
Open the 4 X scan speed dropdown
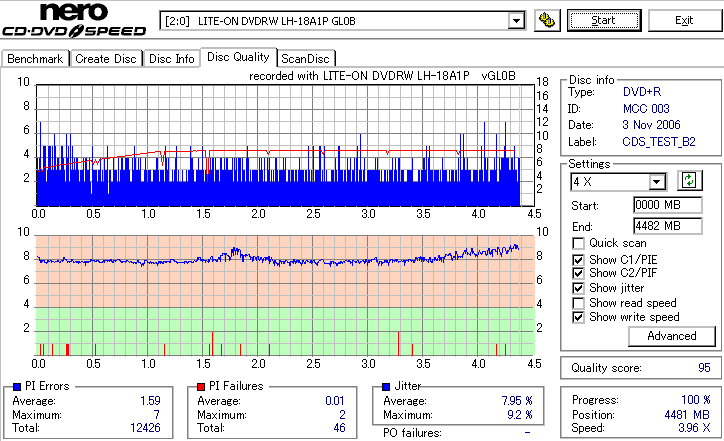click(656, 182)
